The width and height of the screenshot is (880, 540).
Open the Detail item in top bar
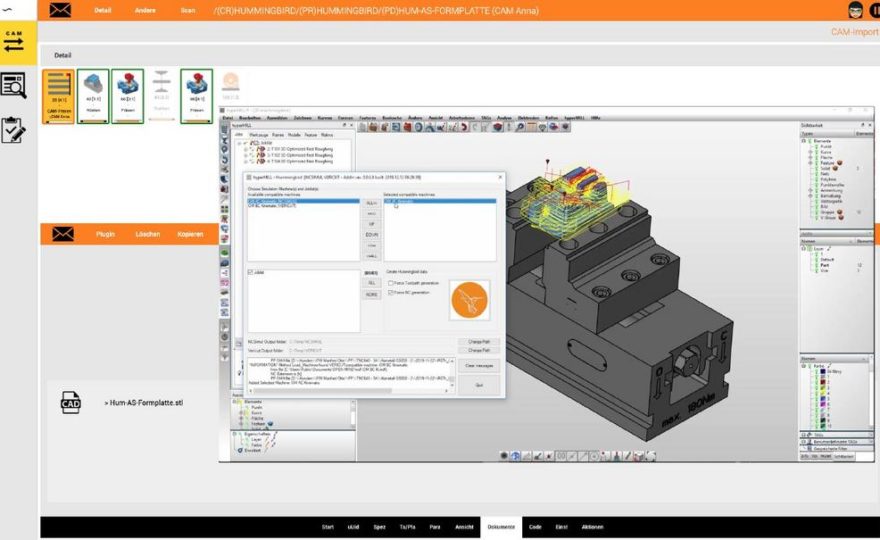(x=103, y=10)
